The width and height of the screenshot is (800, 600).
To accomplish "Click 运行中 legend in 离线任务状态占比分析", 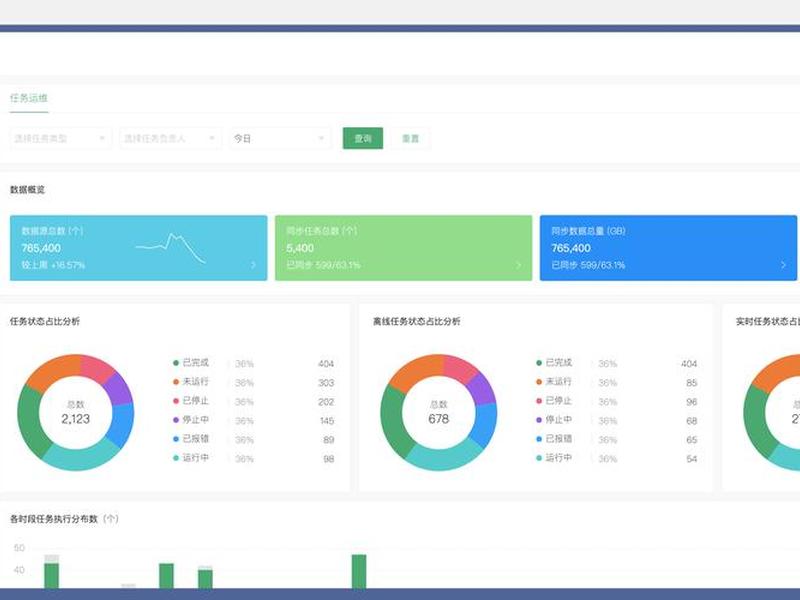I will (554, 458).
